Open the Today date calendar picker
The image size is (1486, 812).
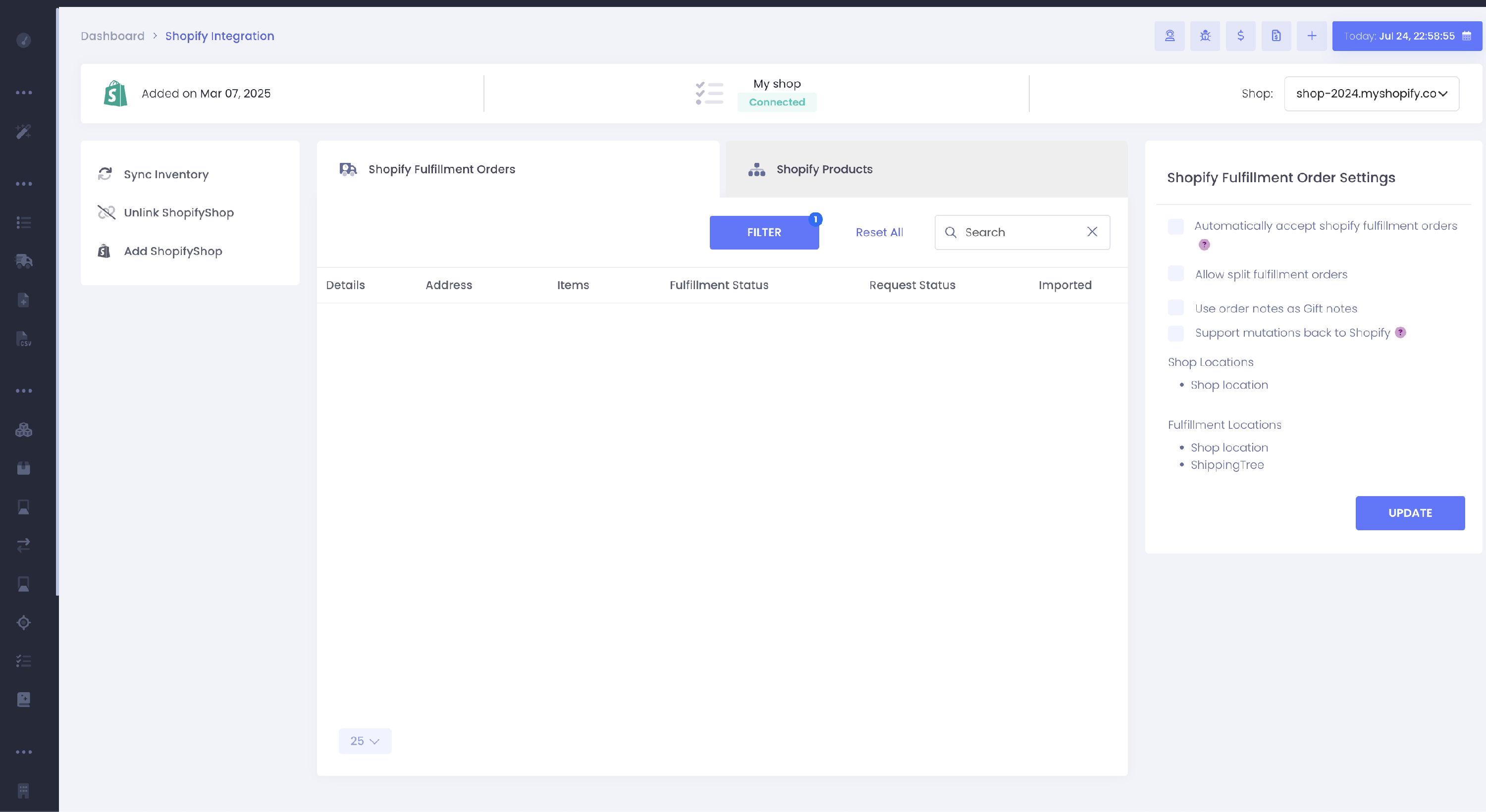coord(1406,36)
